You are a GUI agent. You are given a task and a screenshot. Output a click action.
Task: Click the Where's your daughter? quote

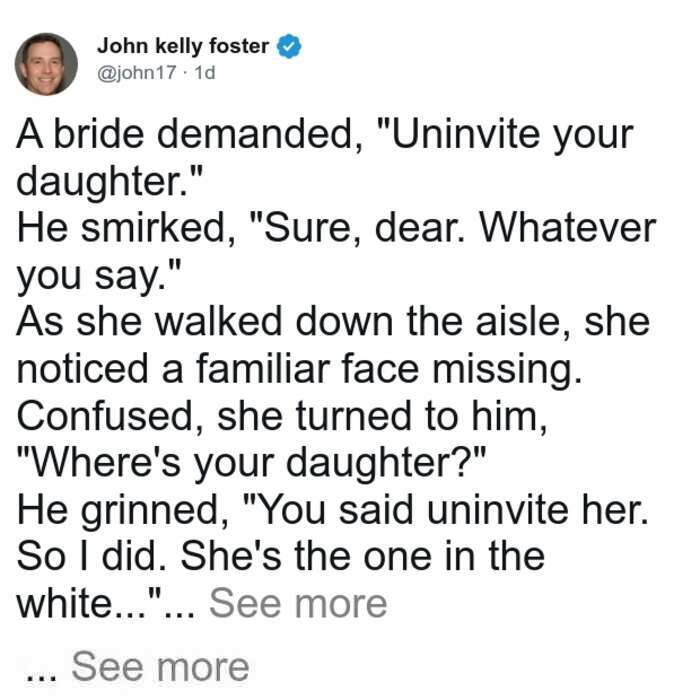(x=251, y=464)
